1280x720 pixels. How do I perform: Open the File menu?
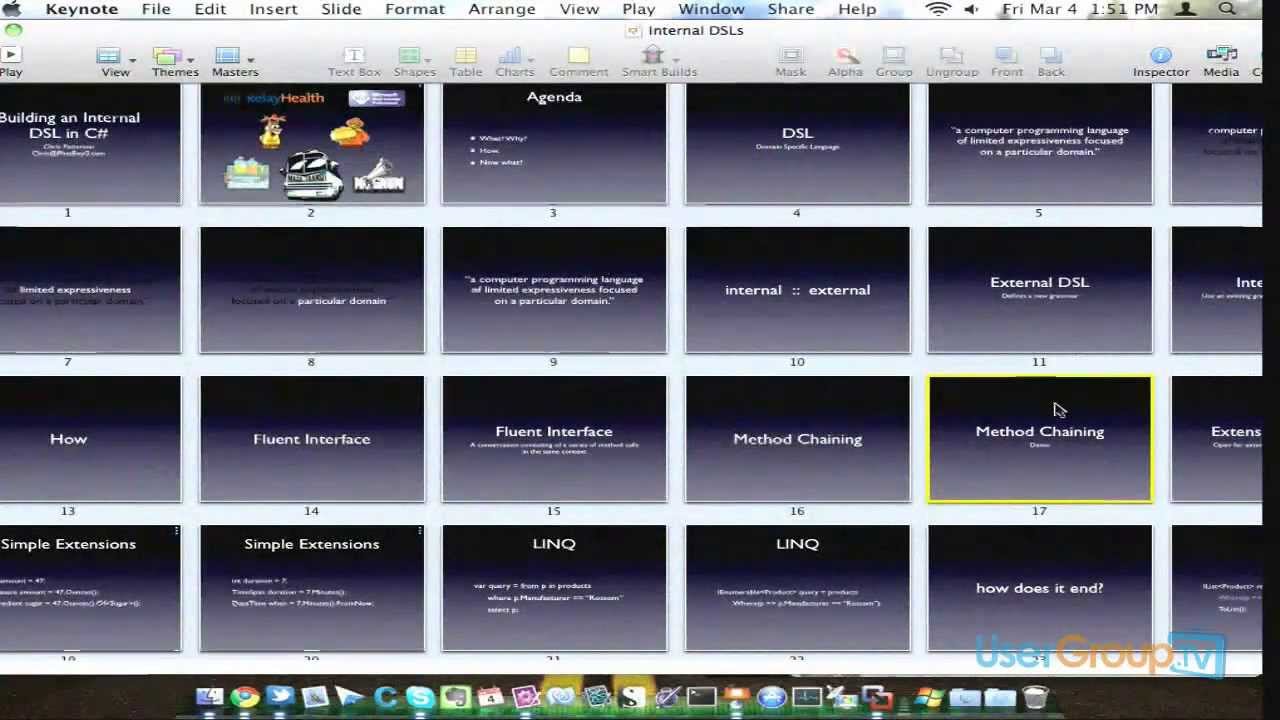156,9
